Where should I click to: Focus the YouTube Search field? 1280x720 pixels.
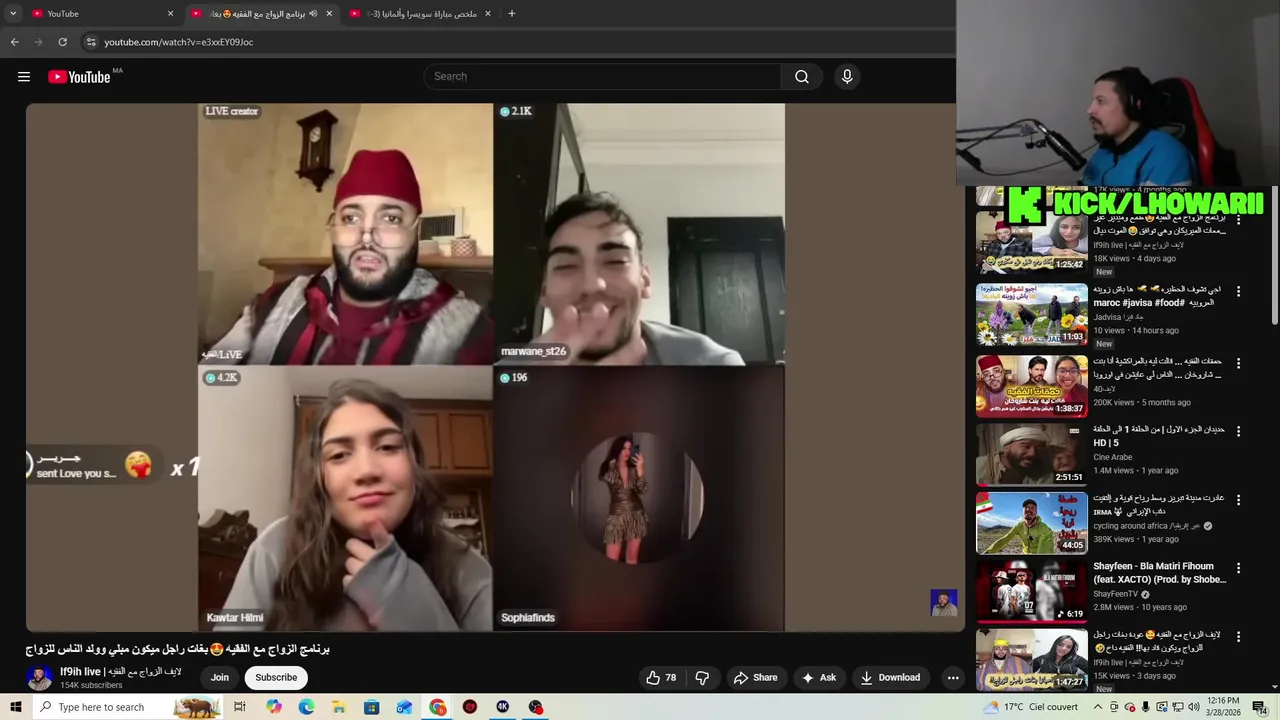[603, 77]
